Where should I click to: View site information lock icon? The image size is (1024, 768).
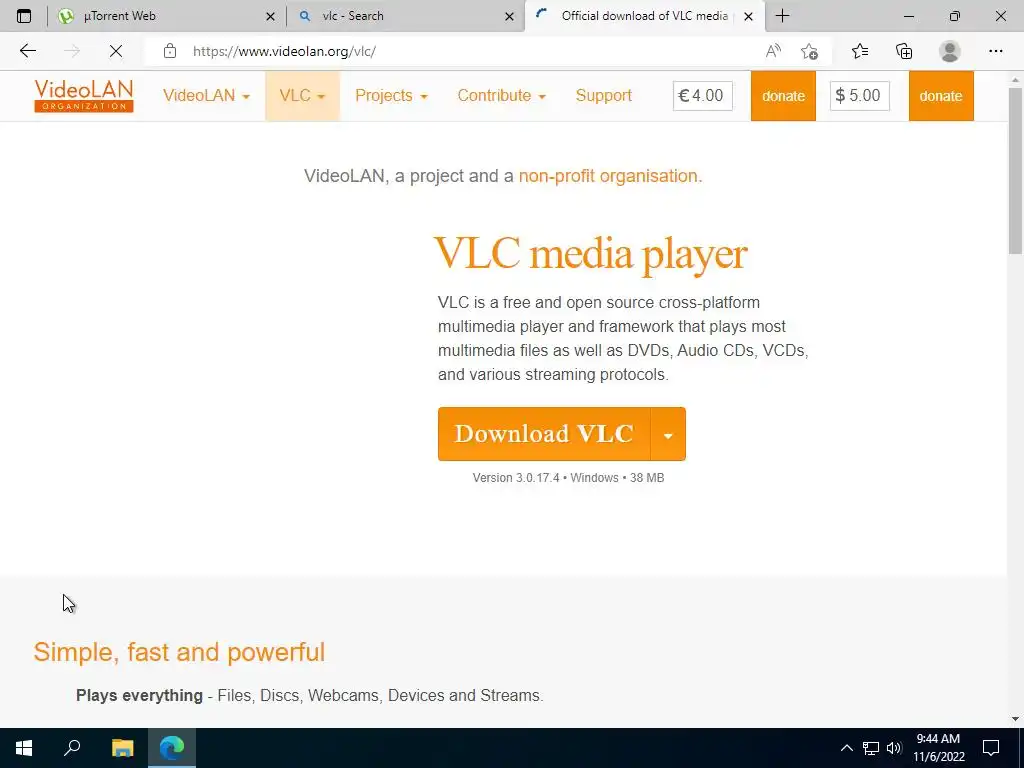pos(170,51)
